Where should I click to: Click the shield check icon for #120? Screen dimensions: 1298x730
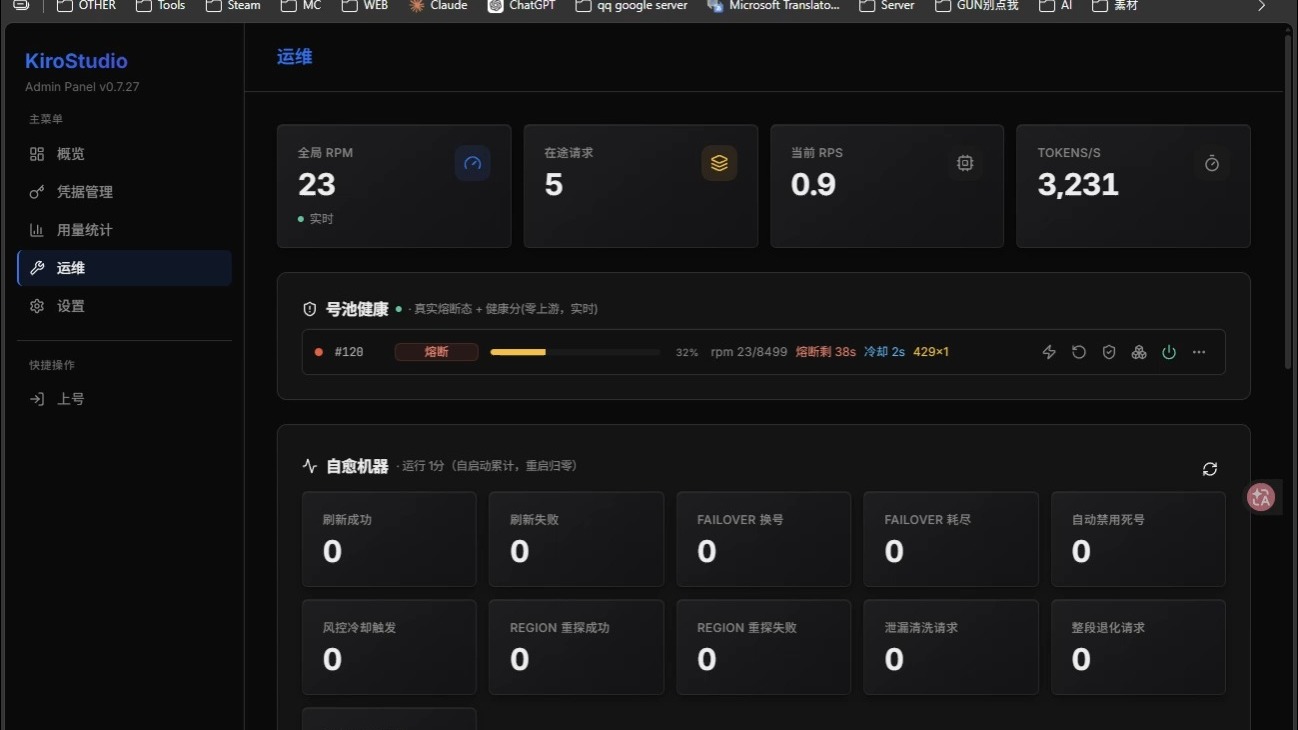1109,352
